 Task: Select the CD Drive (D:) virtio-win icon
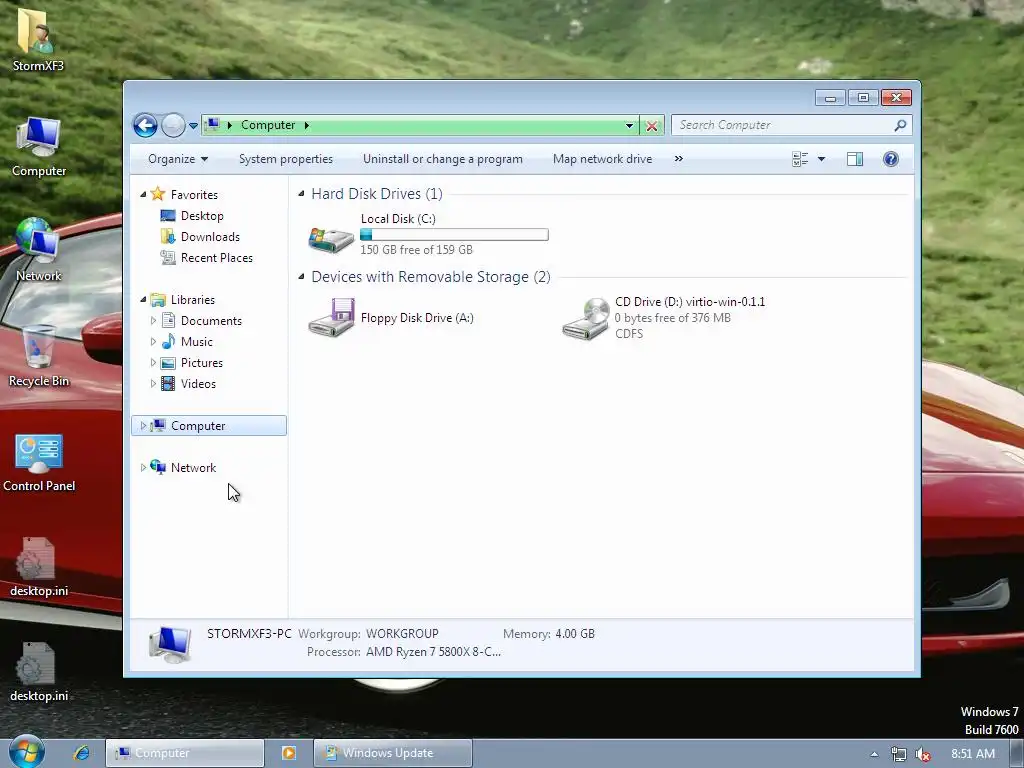[586, 319]
